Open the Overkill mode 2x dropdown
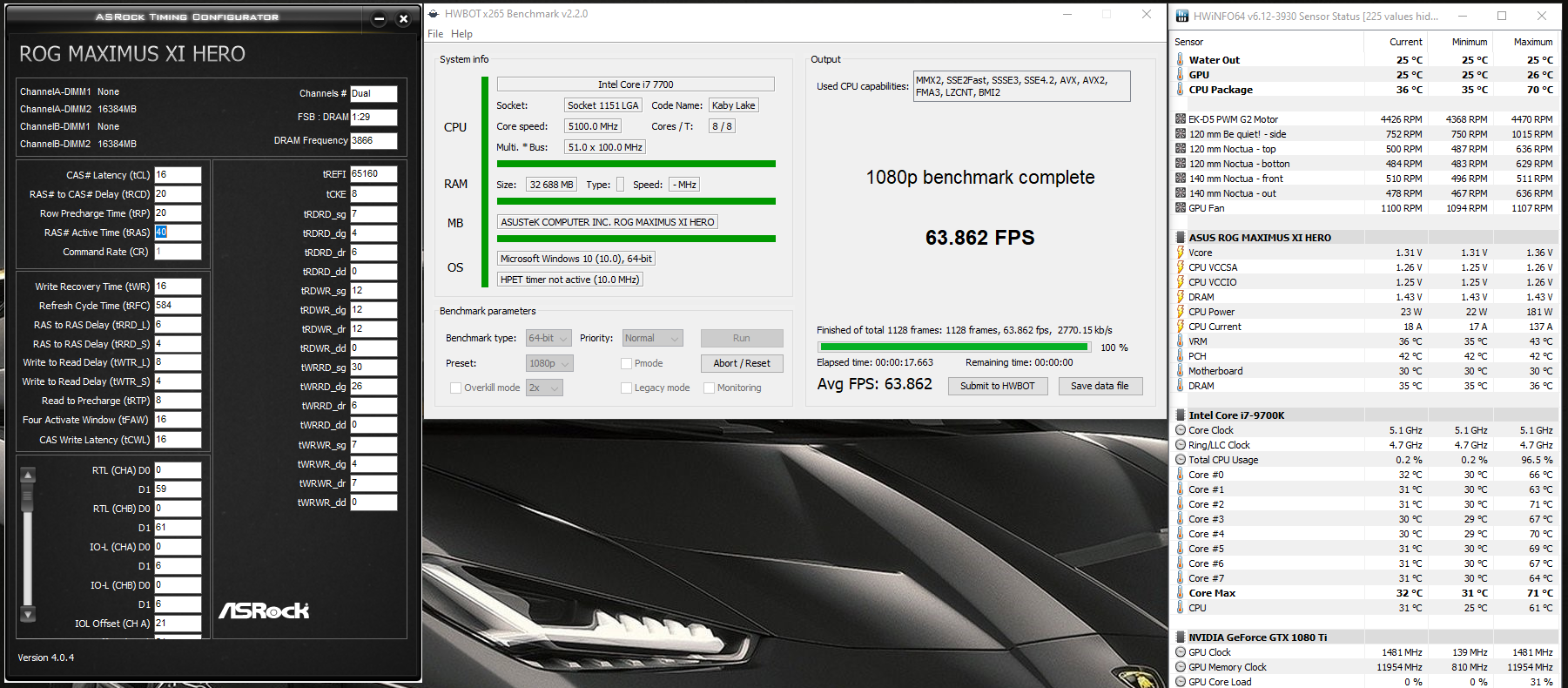 (x=544, y=388)
